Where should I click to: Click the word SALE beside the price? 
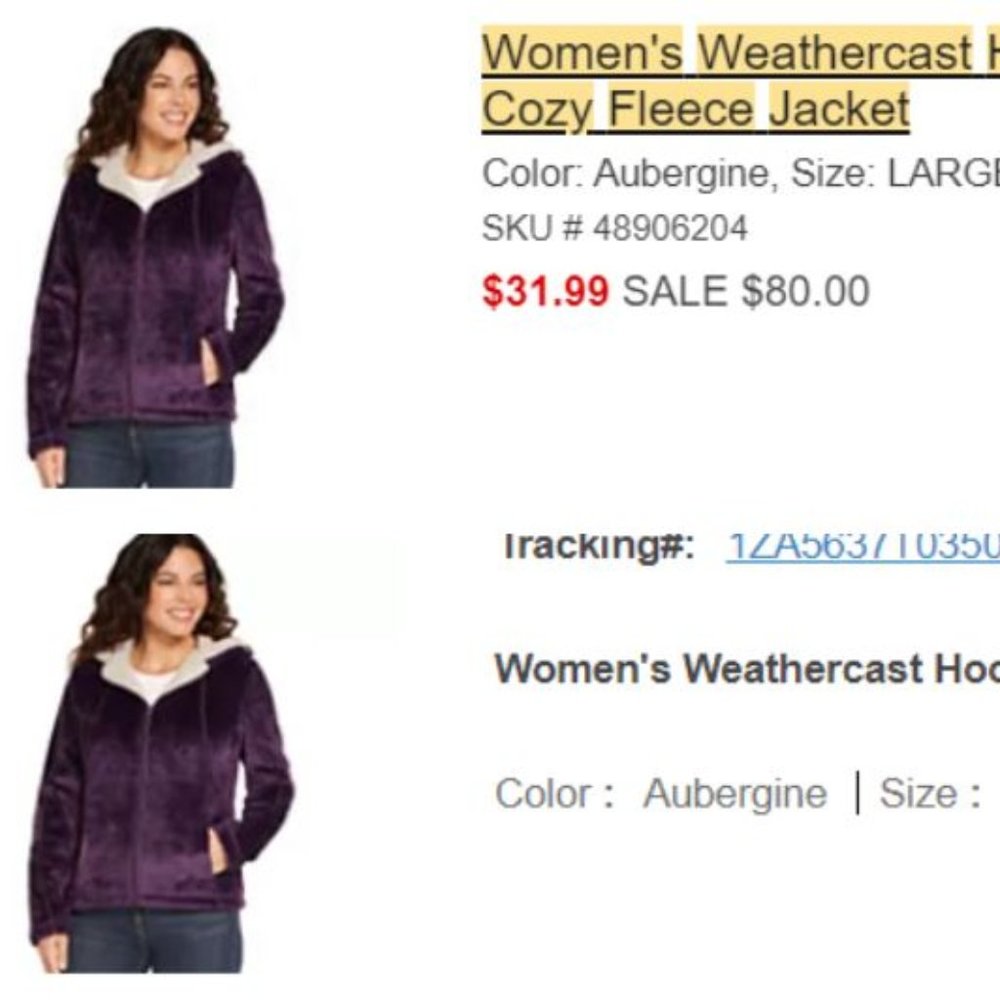[675, 291]
